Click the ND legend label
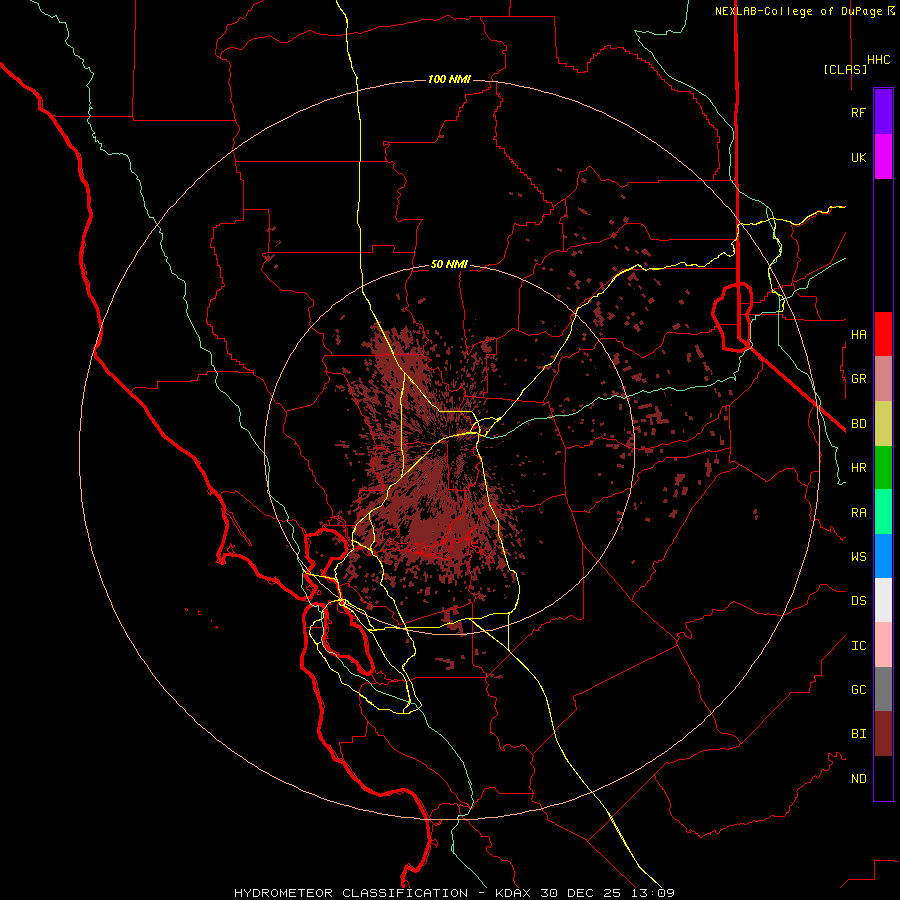 pos(858,779)
